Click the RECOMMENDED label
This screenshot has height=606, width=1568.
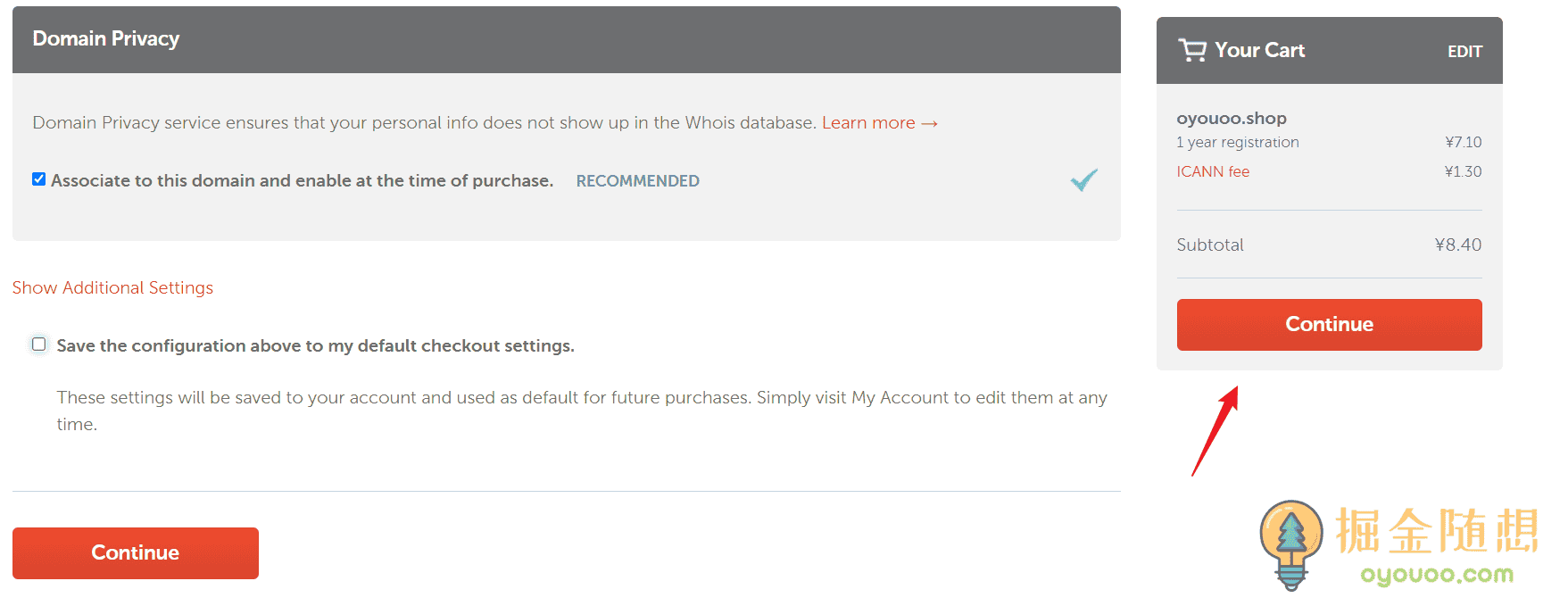click(637, 181)
